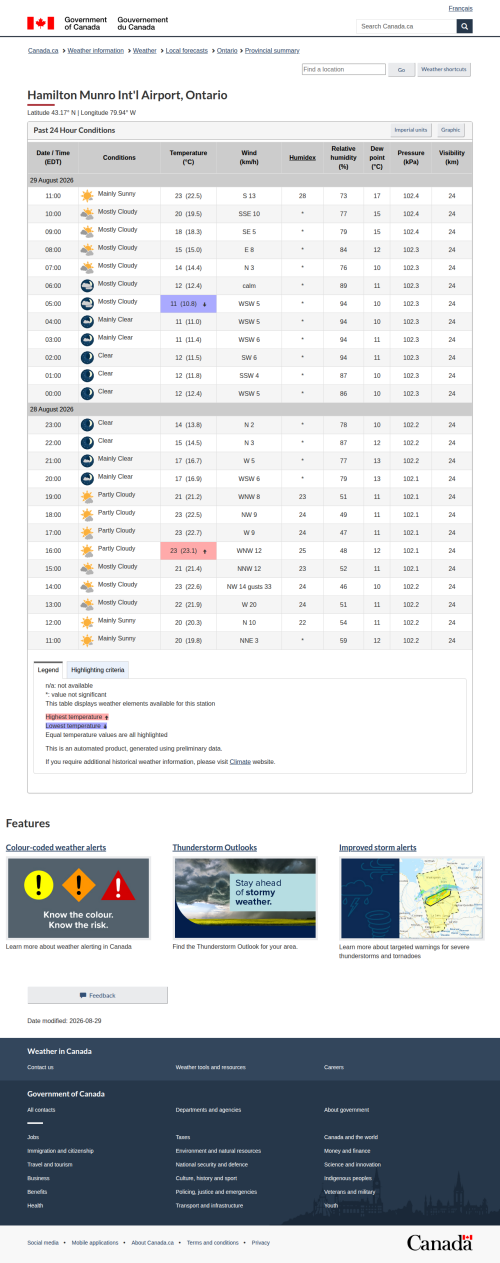Open Local forecasts breadcrumb

pyautogui.click(x=187, y=50)
